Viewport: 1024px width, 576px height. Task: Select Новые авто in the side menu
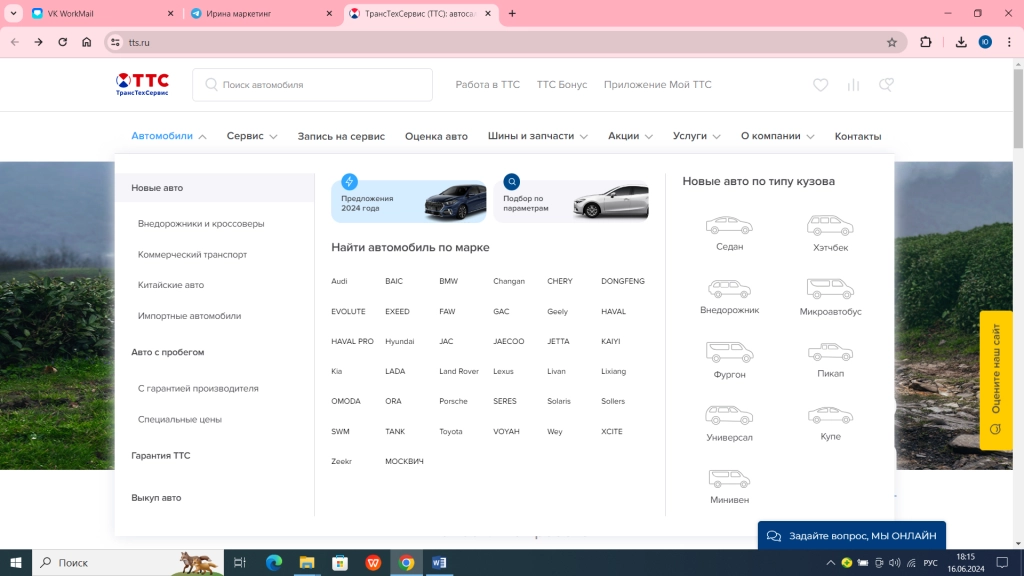[x=215, y=187]
